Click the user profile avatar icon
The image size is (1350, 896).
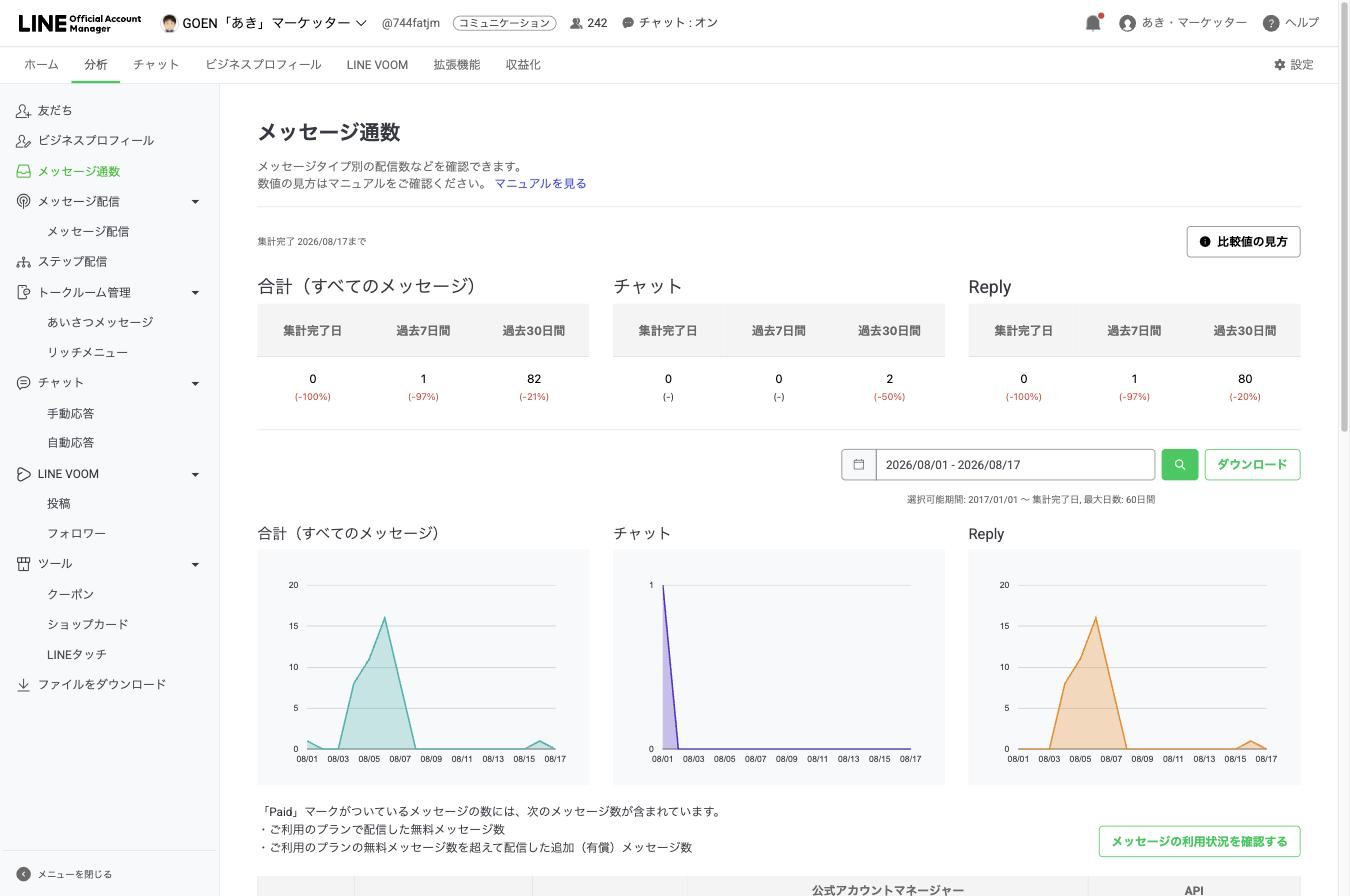click(x=1127, y=23)
